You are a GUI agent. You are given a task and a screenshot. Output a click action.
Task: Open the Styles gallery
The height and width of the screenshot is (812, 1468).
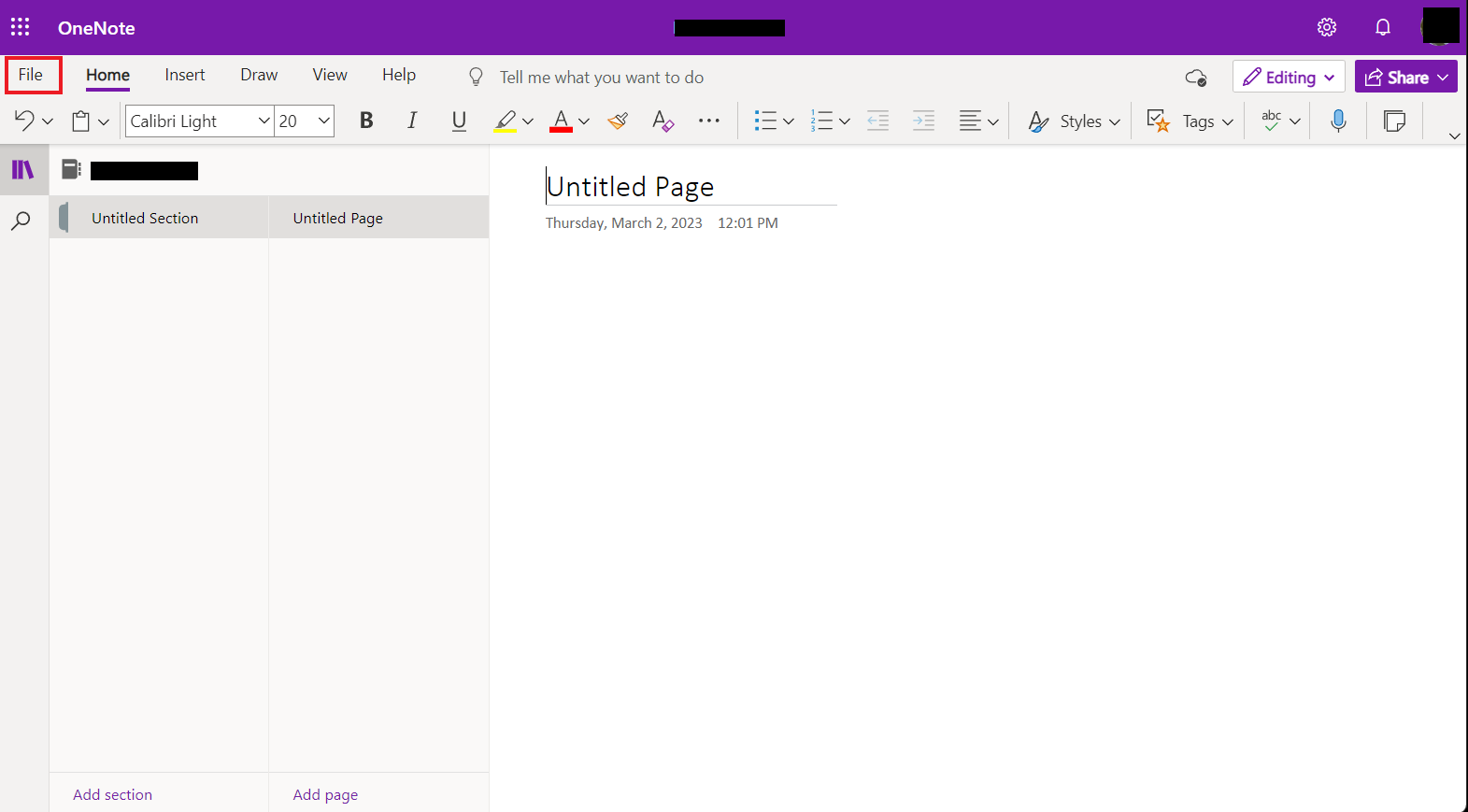pyautogui.click(x=1074, y=121)
